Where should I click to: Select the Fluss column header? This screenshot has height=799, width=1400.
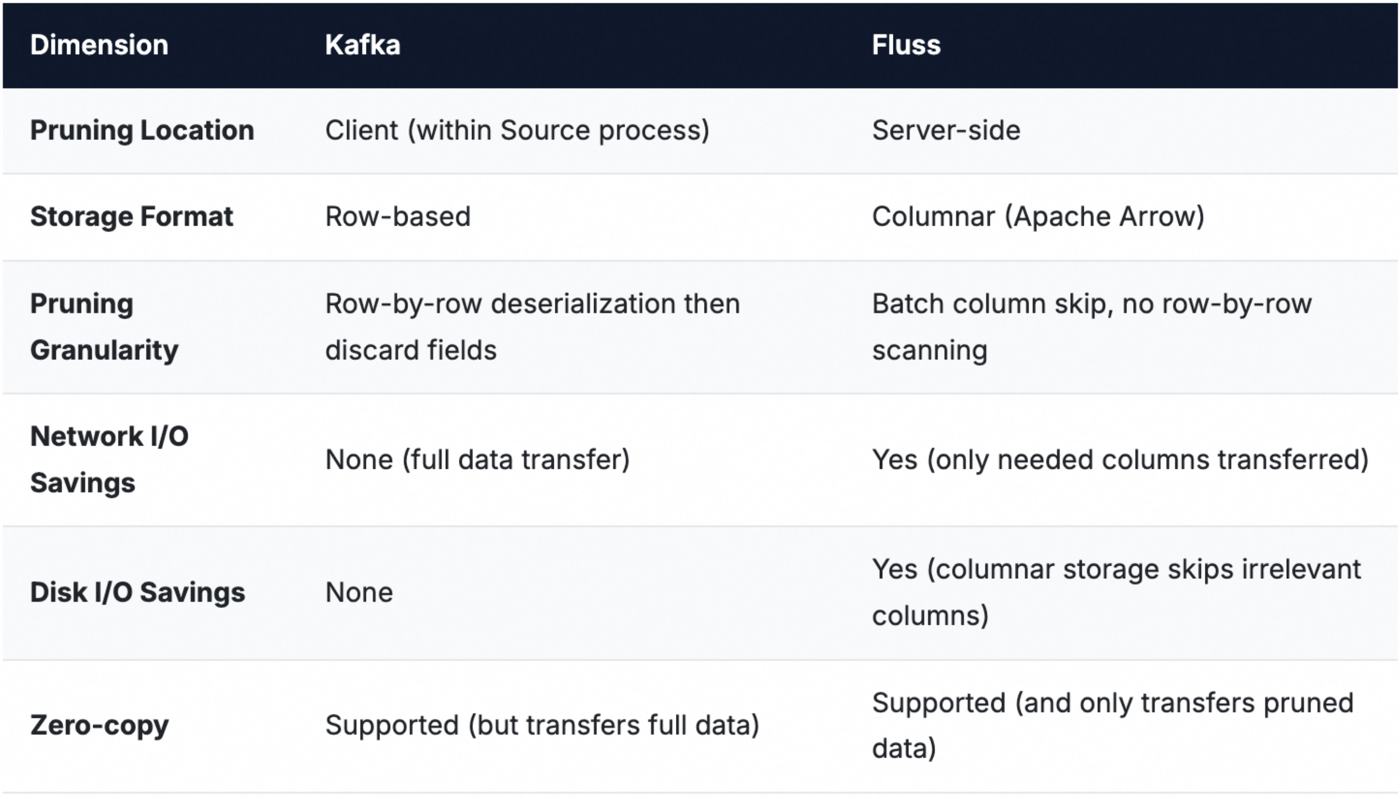coord(906,45)
